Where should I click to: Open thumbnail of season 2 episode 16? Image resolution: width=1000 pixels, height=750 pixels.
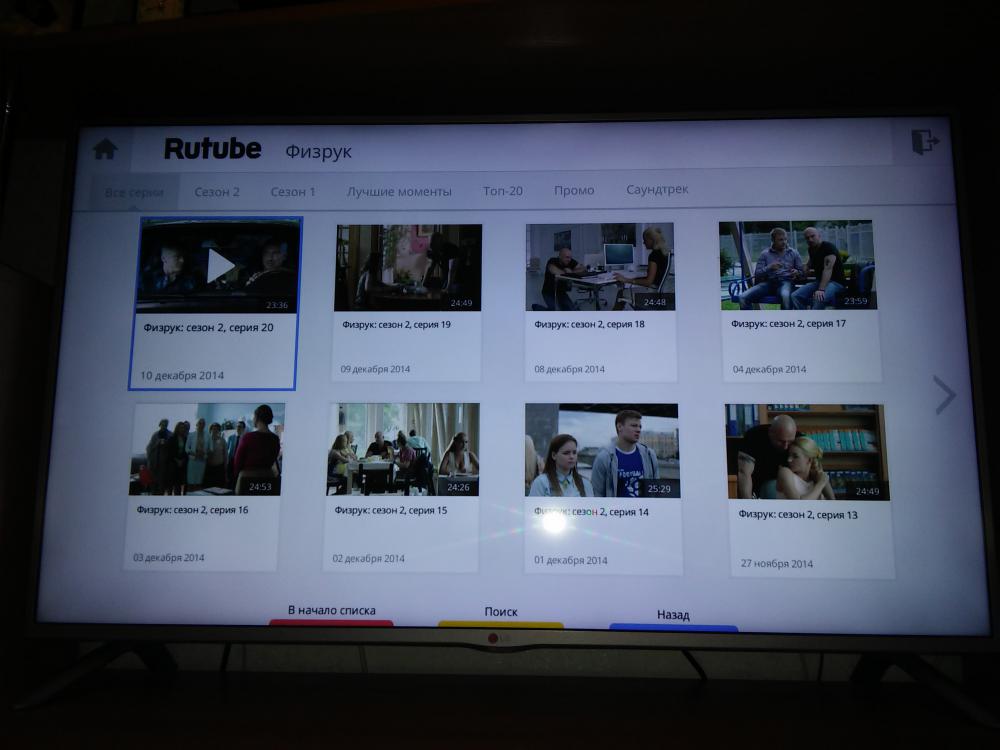[207, 449]
